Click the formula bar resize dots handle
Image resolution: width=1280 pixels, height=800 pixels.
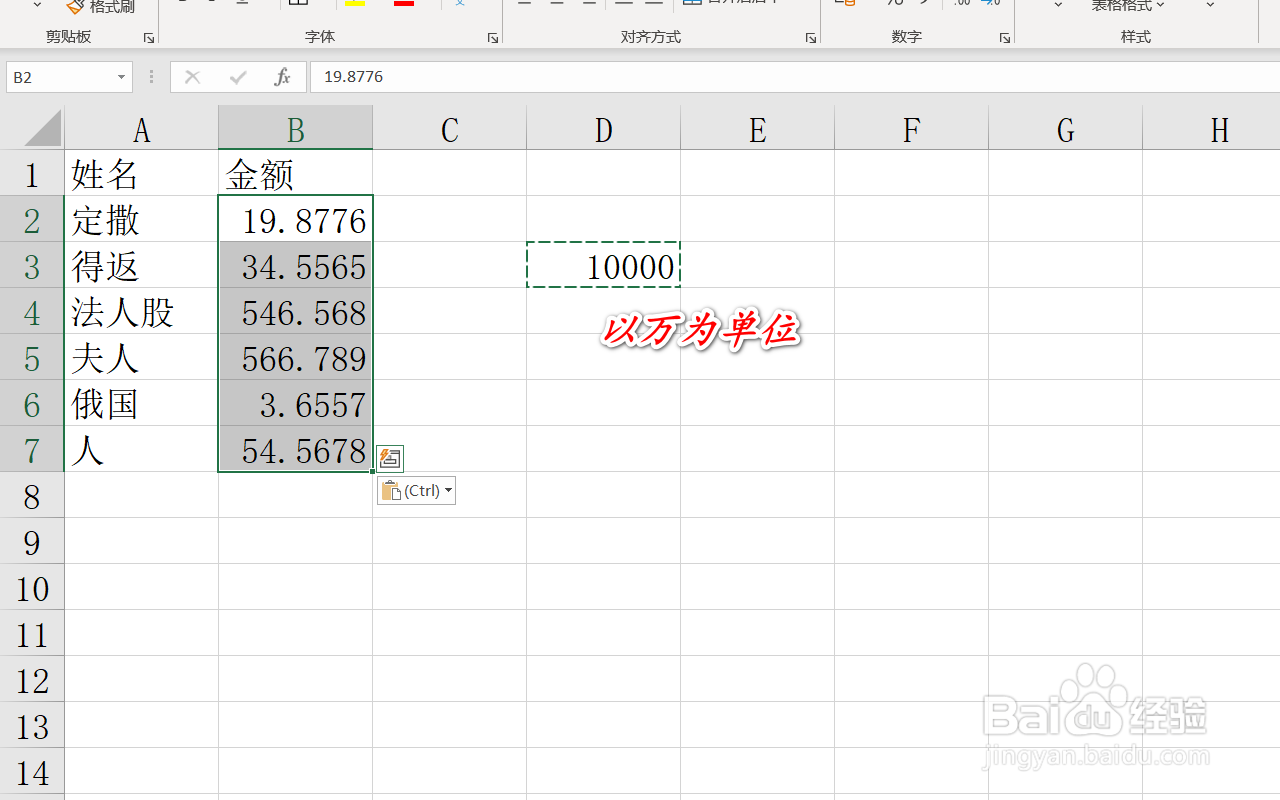coord(152,77)
